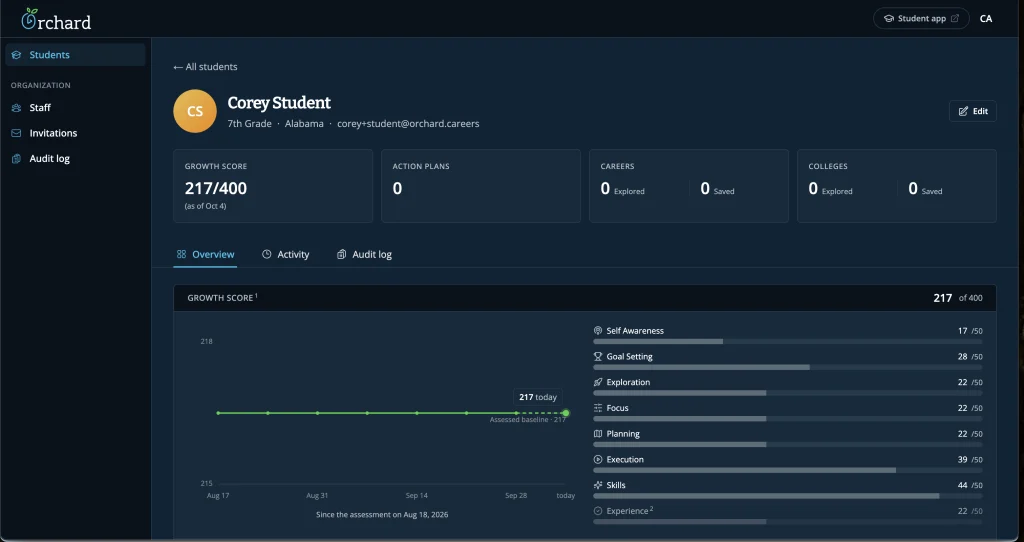Viewport: 1024px width, 542px height.
Task: Click the Focus sliders icon
Action: click(598, 408)
